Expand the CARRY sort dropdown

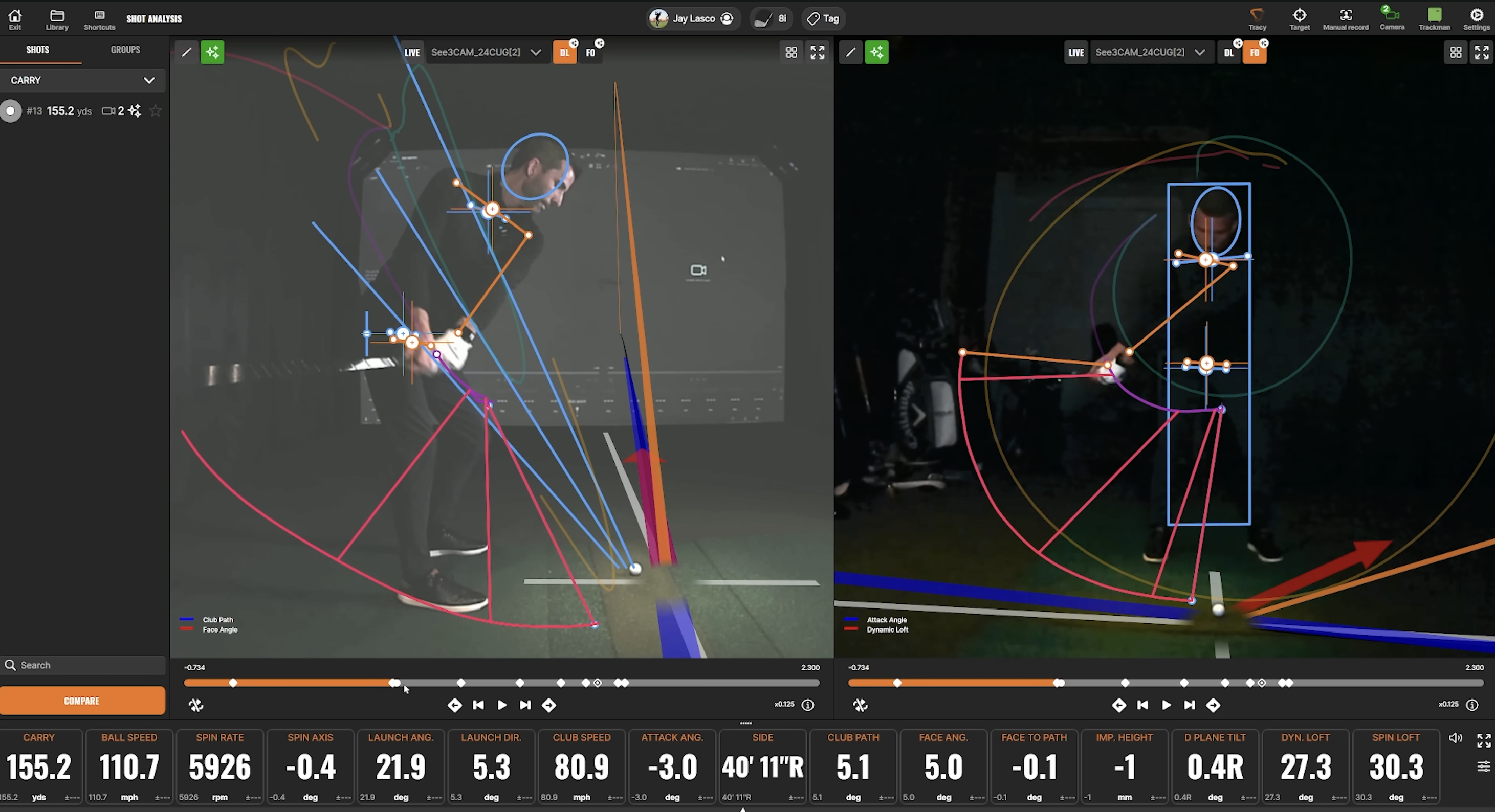point(82,80)
